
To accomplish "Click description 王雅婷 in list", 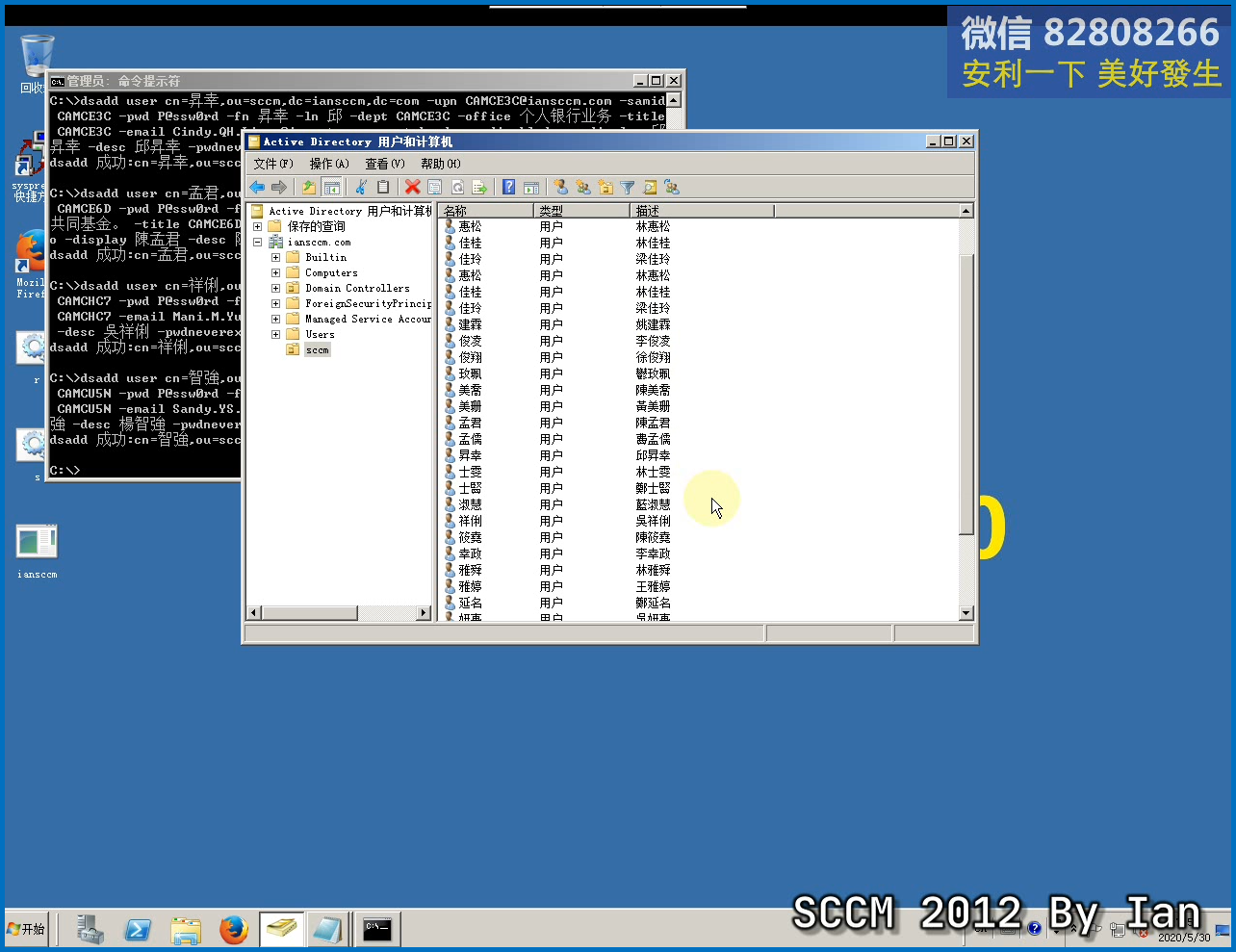I will coord(653,586).
